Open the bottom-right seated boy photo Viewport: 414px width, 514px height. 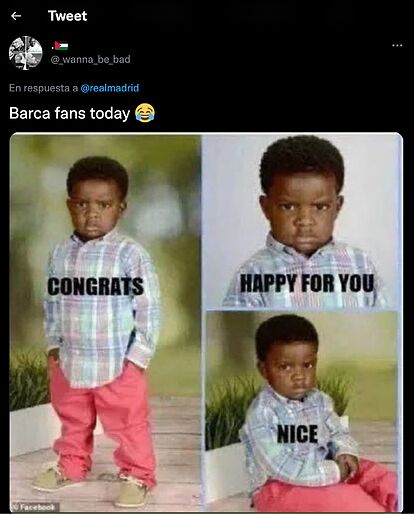(x=302, y=411)
